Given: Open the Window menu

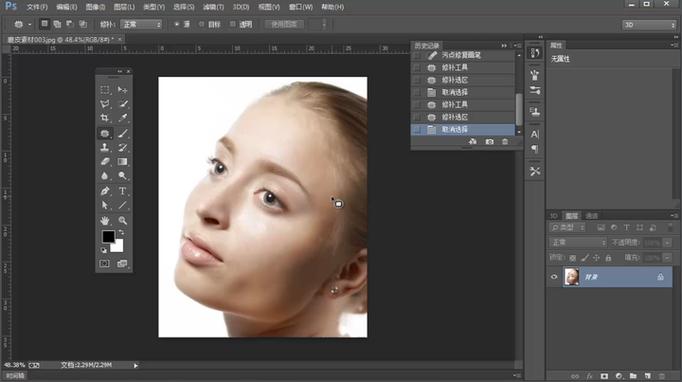Looking at the screenshot, I should coord(301,7).
